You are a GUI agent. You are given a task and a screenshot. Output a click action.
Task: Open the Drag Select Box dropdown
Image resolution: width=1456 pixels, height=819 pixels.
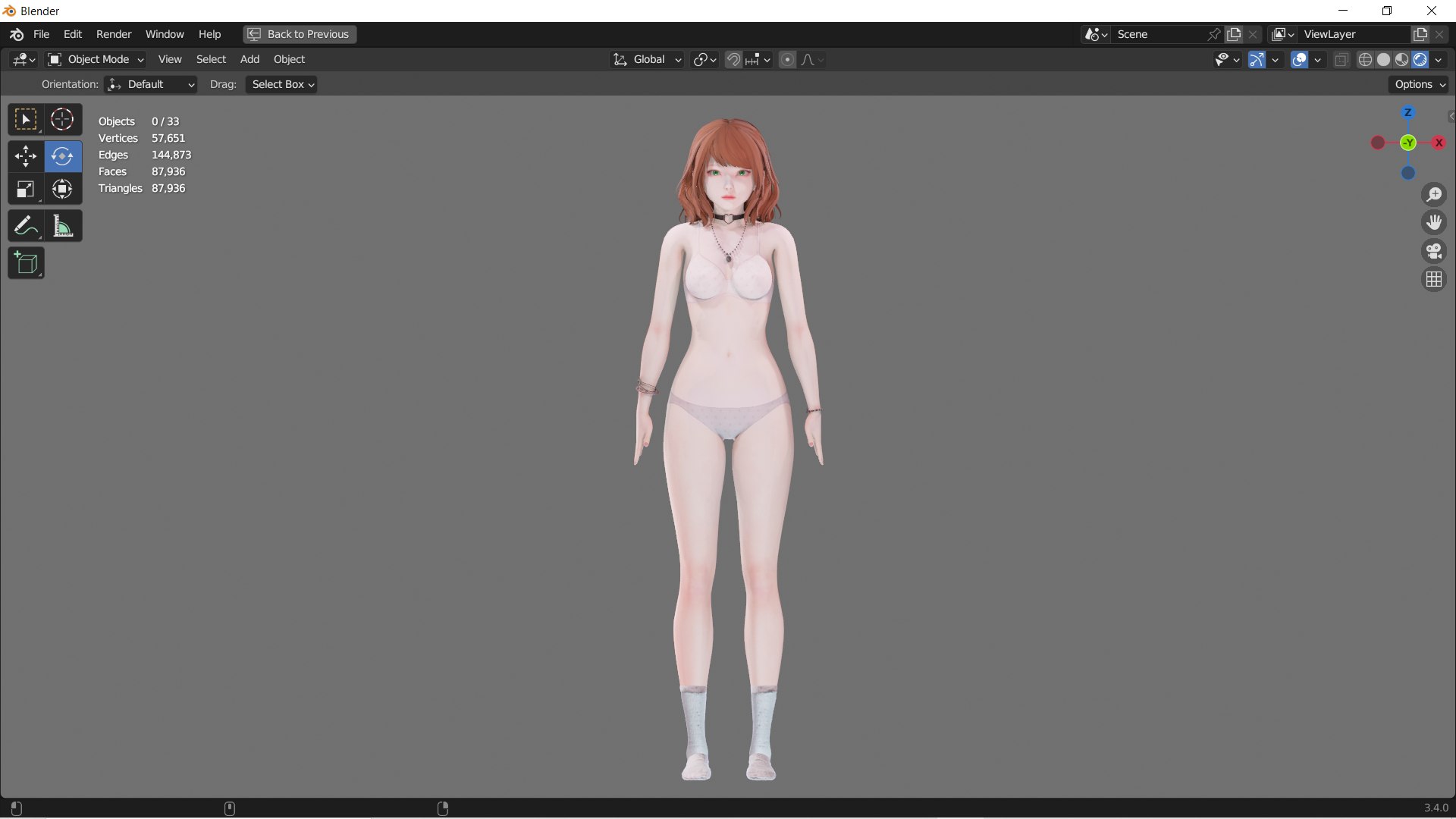(281, 84)
